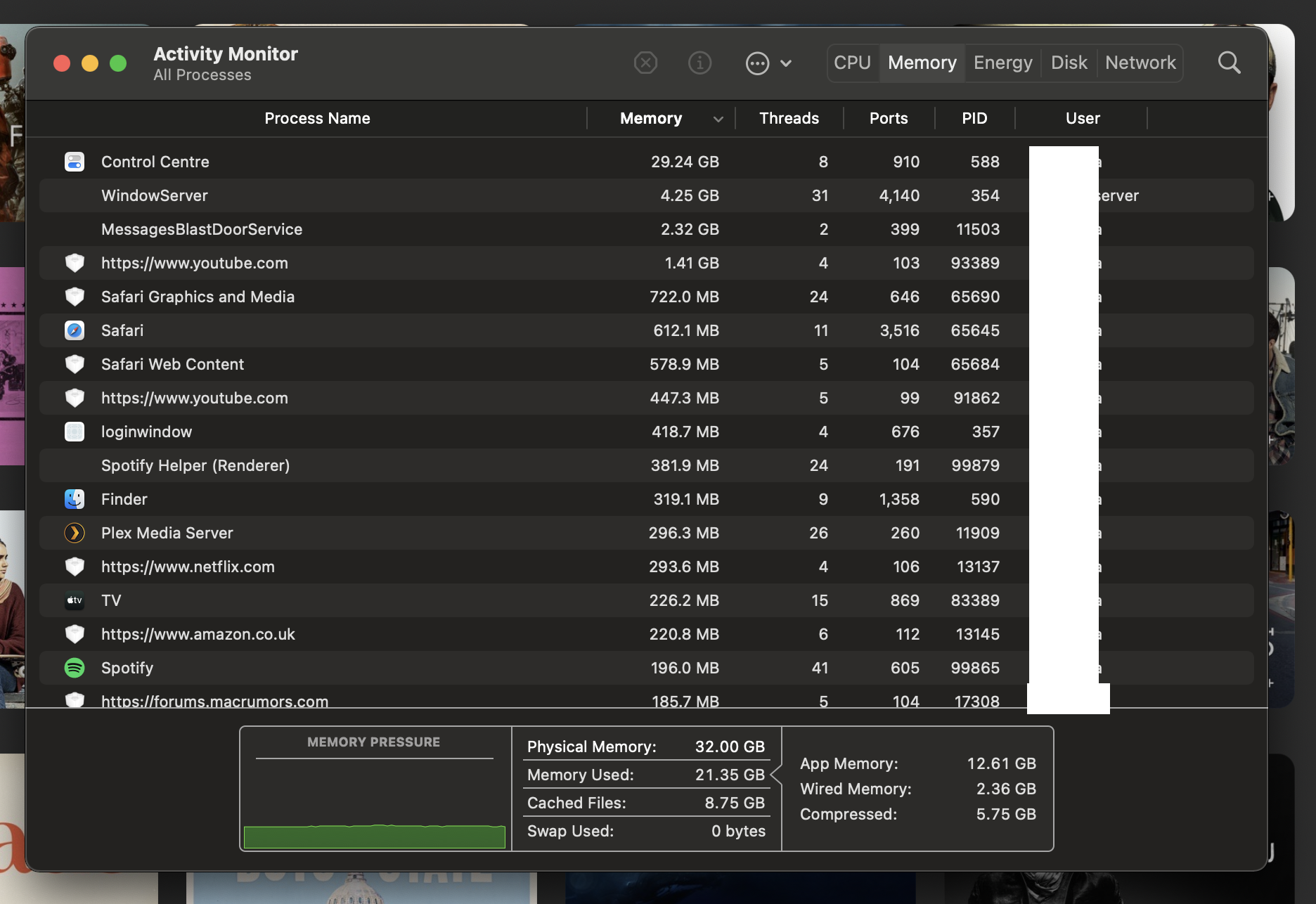
Task: Sort by the Process Name column header
Action: point(317,118)
